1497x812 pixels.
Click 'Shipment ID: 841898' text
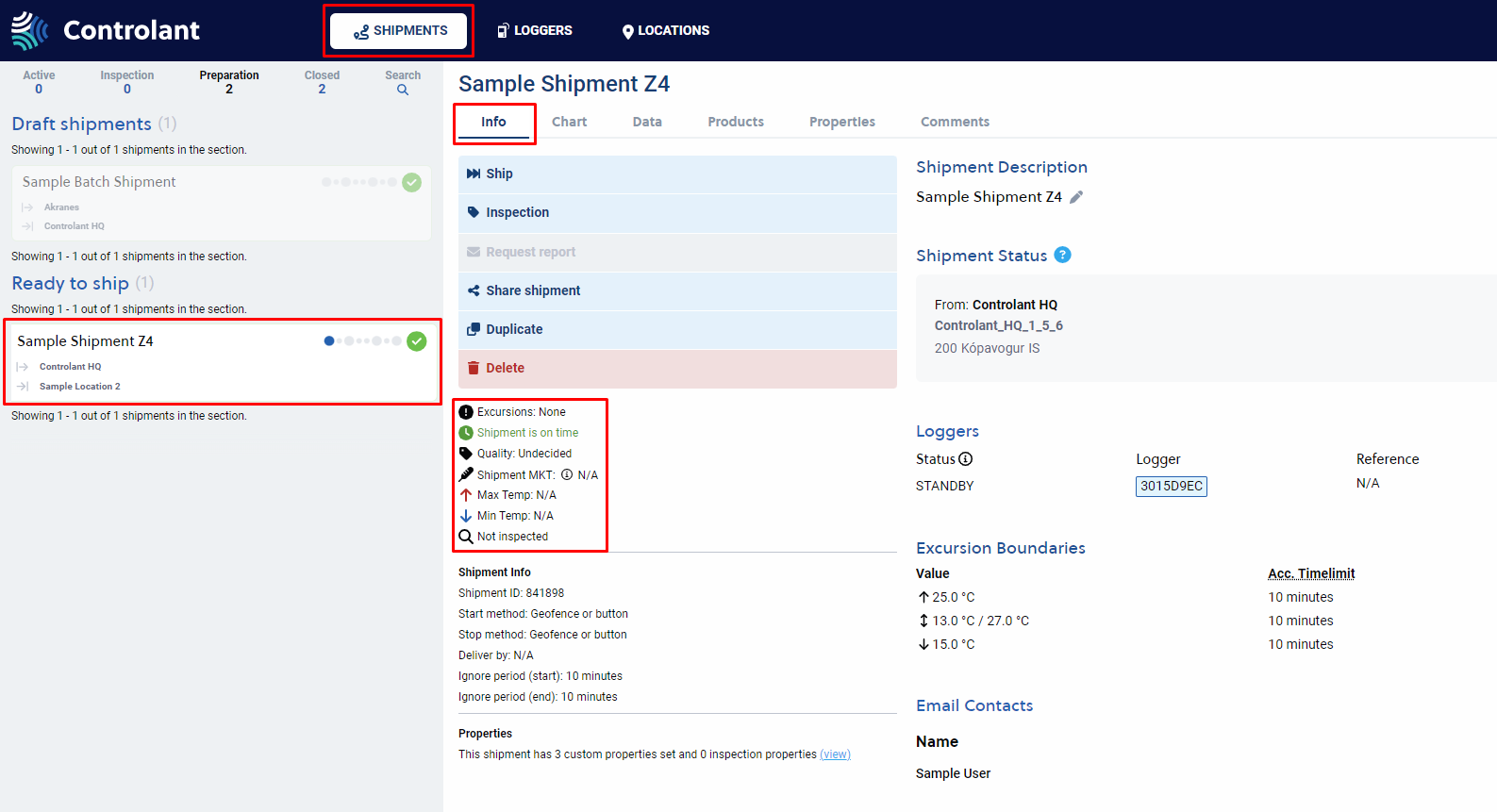(x=511, y=593)
